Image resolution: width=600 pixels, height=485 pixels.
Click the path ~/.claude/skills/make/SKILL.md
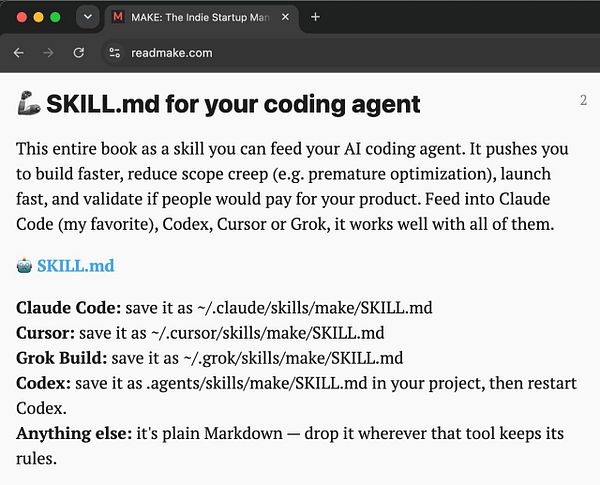[315, 308]
